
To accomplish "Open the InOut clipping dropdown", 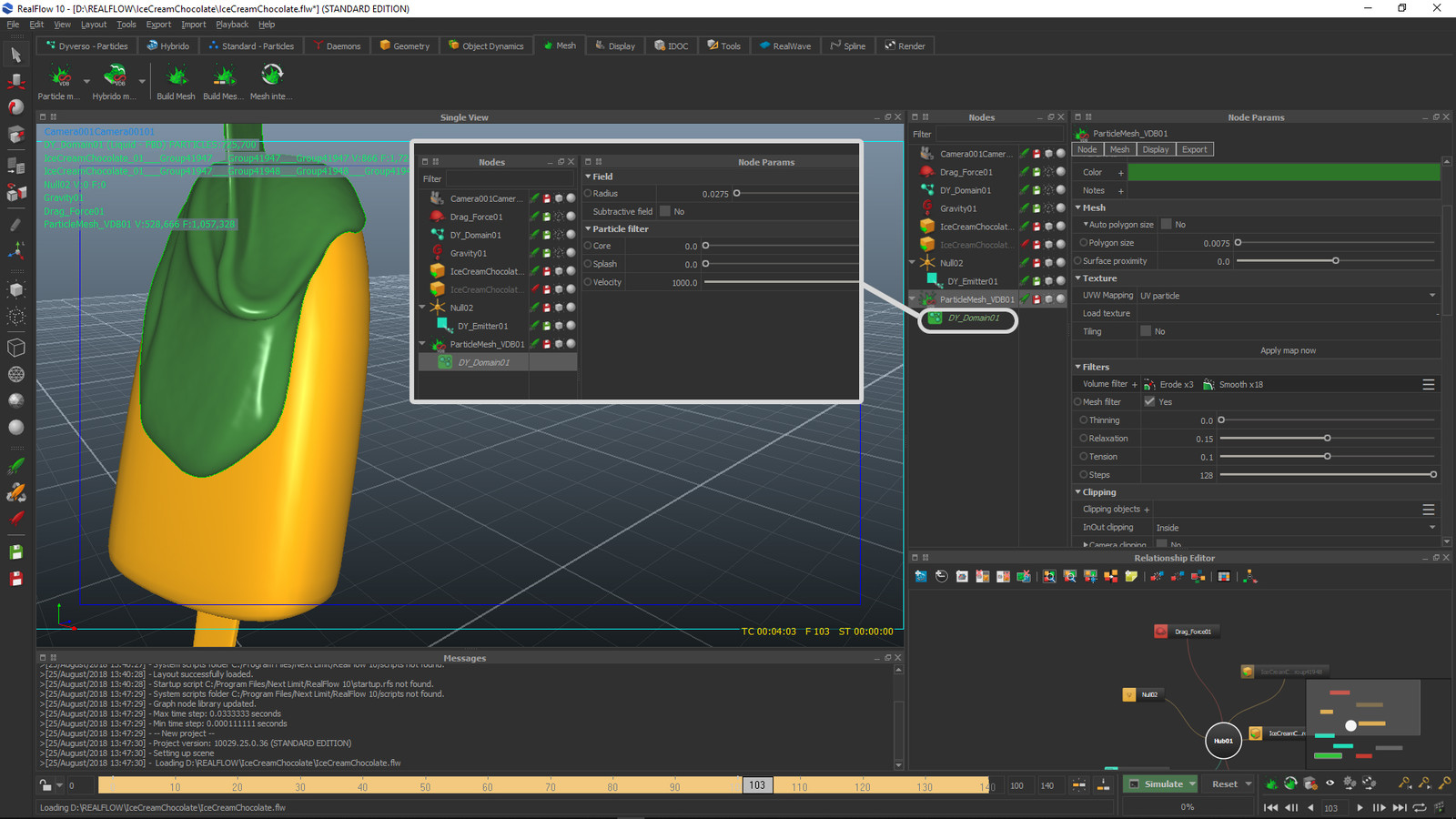I will point(1294,528).
